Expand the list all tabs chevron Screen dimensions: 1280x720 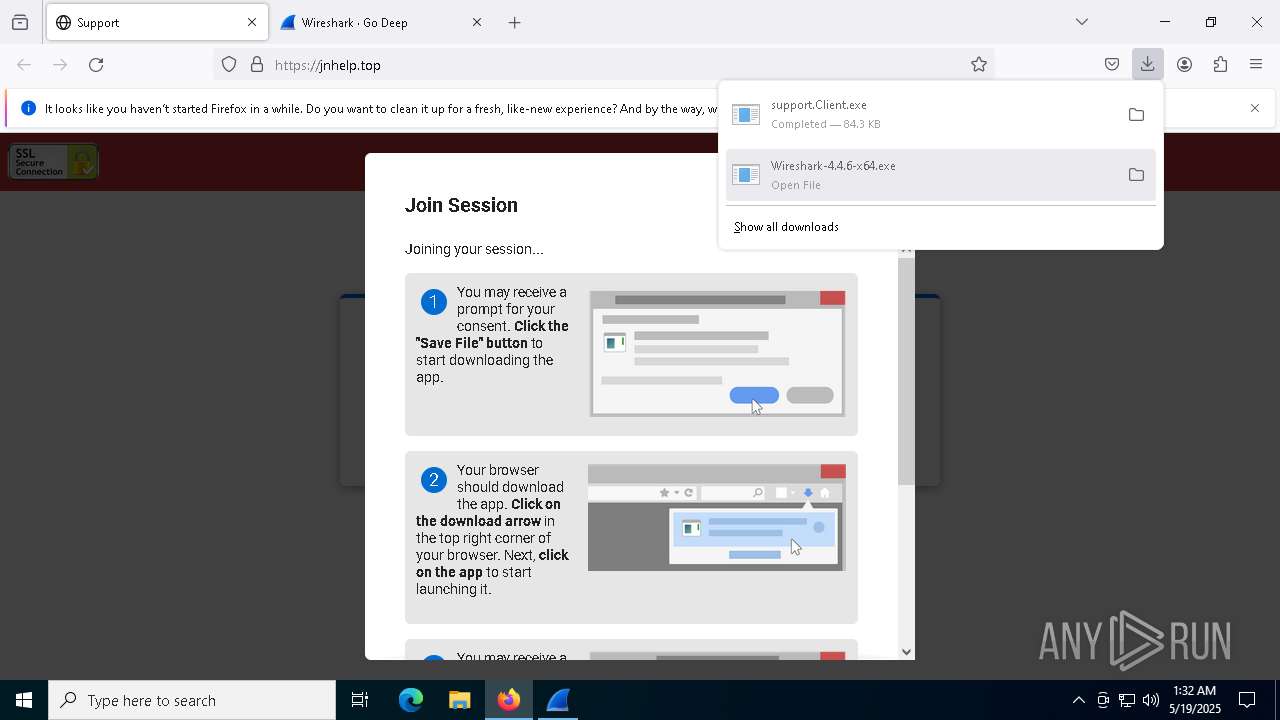(x=1082, y=22)
